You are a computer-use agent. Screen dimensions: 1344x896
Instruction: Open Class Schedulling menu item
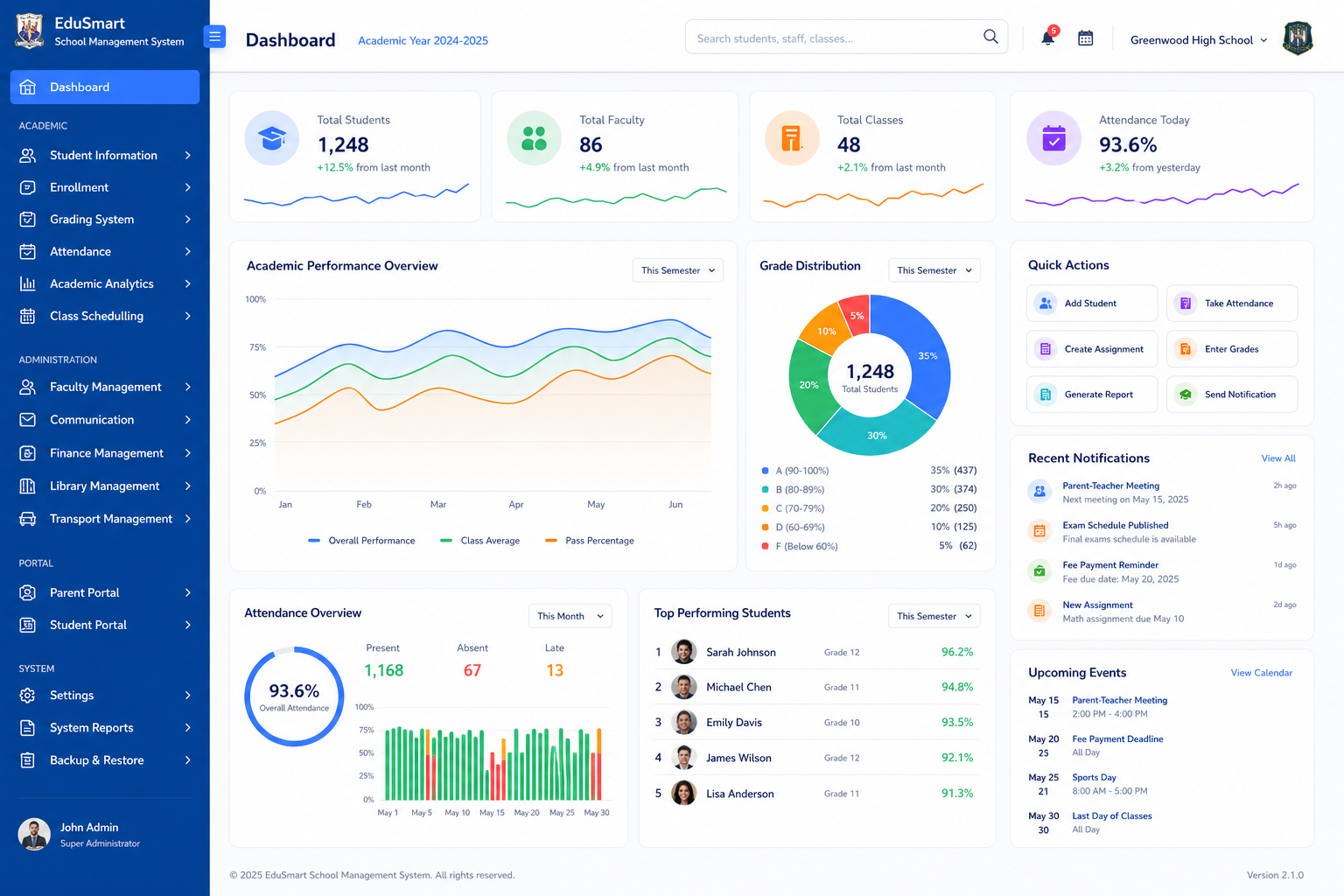[105, 316]
